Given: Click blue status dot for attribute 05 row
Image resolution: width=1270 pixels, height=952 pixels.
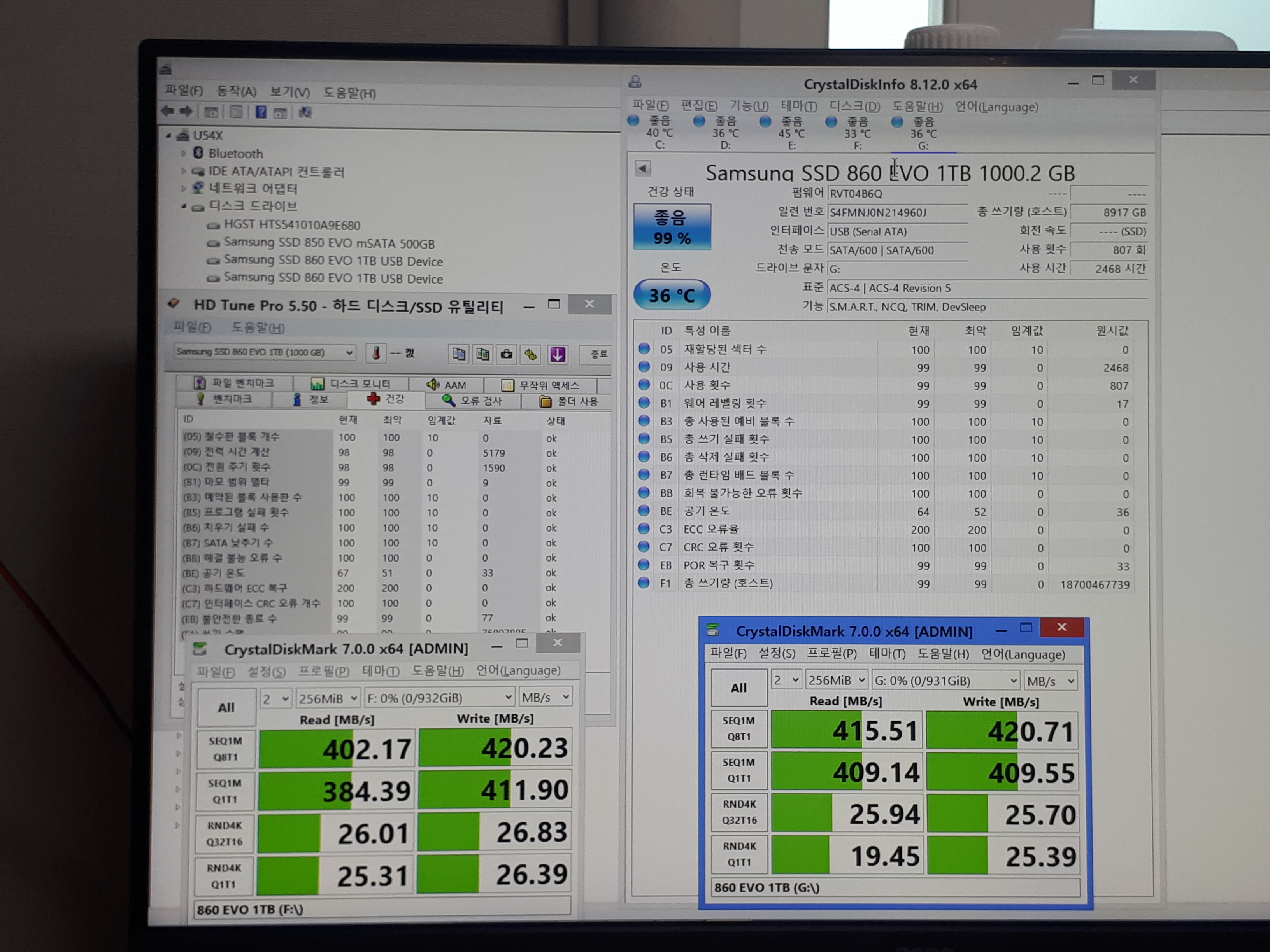Looking at the screenshot, I should pyautogui.click(x=644, y=348).
